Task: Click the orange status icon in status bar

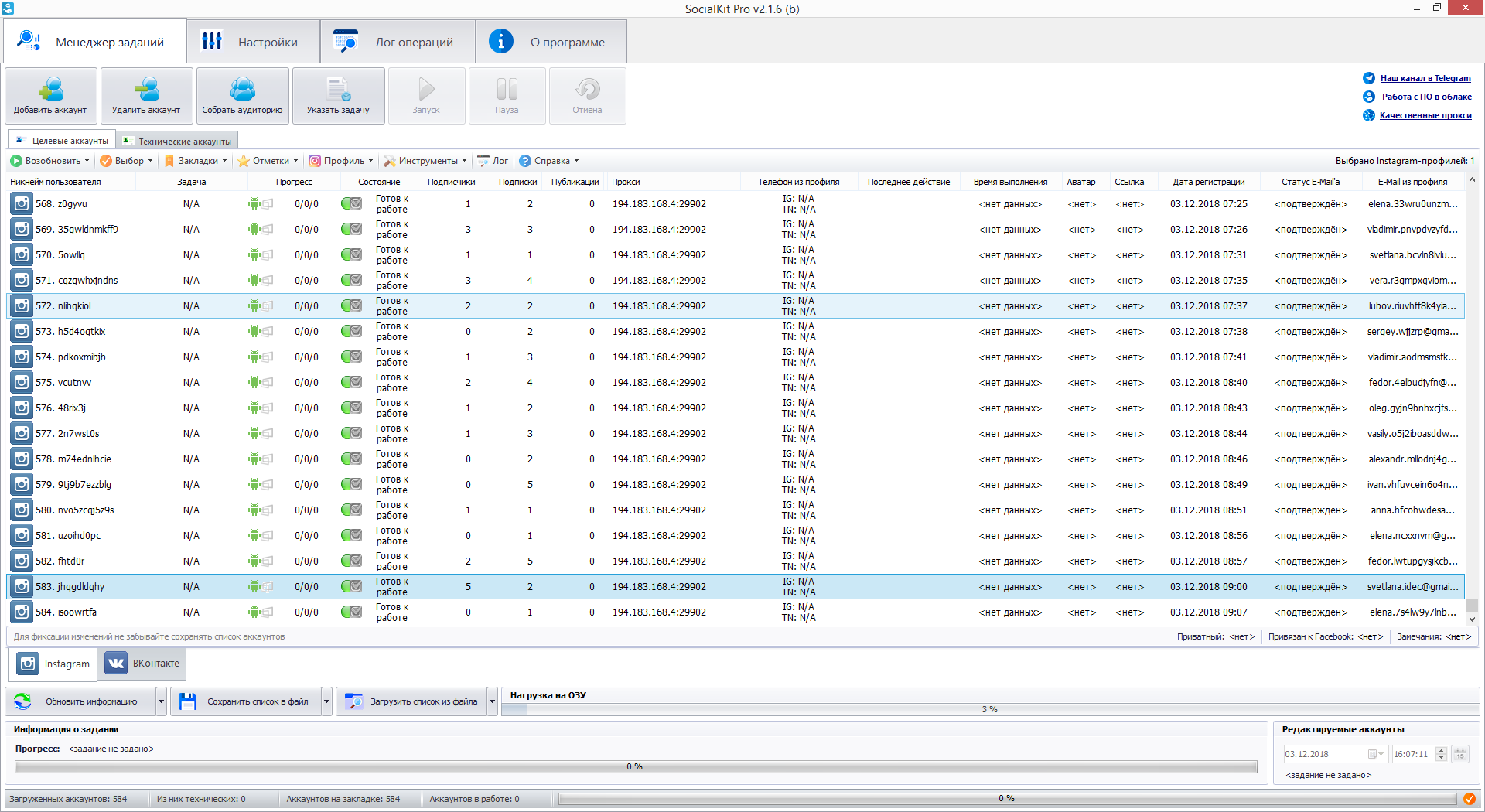Action: pyautogui.click(x=1469, y=799)
